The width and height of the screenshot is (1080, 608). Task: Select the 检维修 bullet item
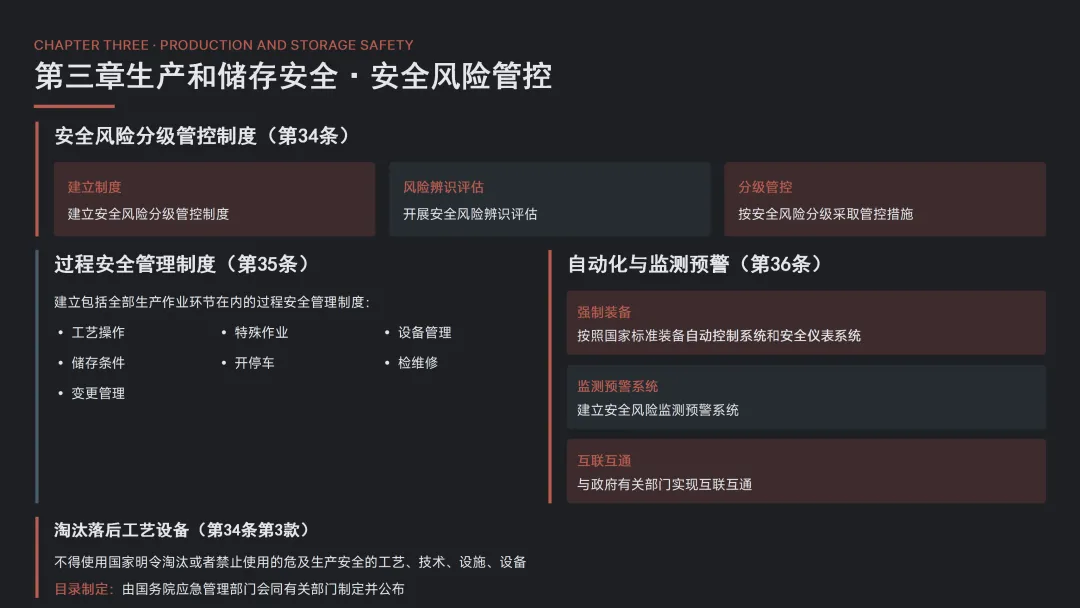(417, 363)
